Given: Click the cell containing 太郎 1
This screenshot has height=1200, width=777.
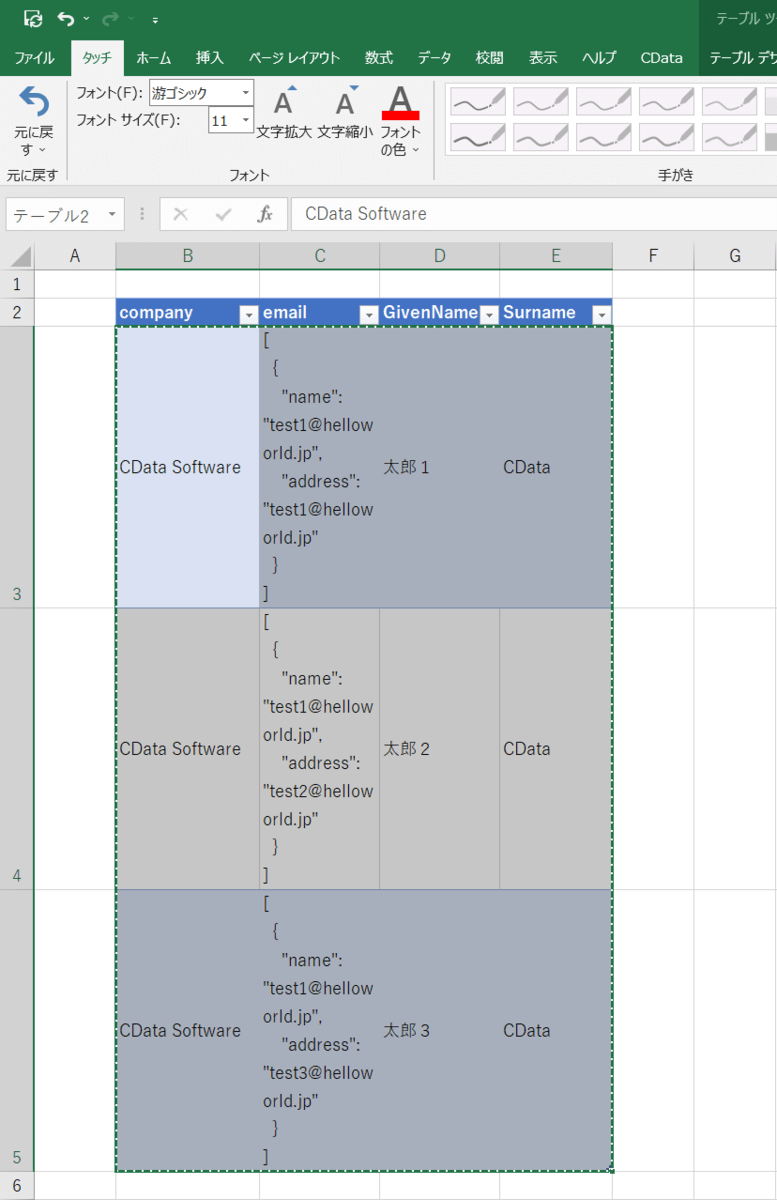Looking at the screenshot, I should [440, 467].
